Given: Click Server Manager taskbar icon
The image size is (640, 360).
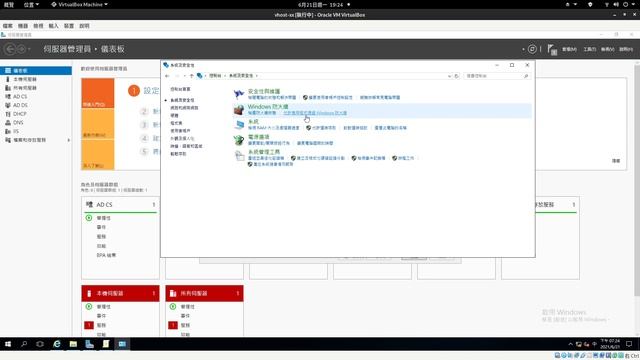Looking at the screenshot, I should click(x=89, y=344).
